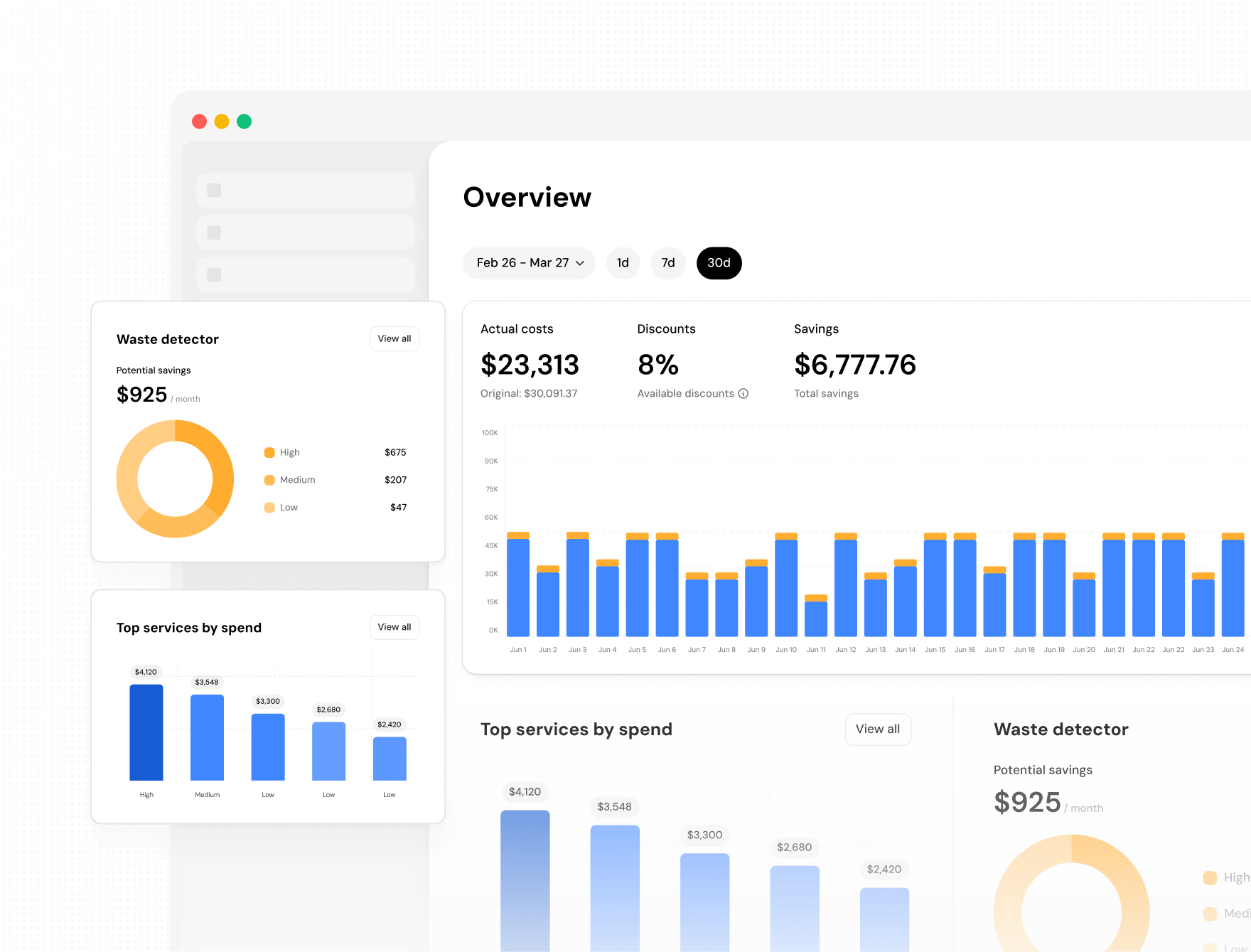Click the $23,313 actual costs value
The width and height of the screenshot is (1251, 952).
pos(530,365)
